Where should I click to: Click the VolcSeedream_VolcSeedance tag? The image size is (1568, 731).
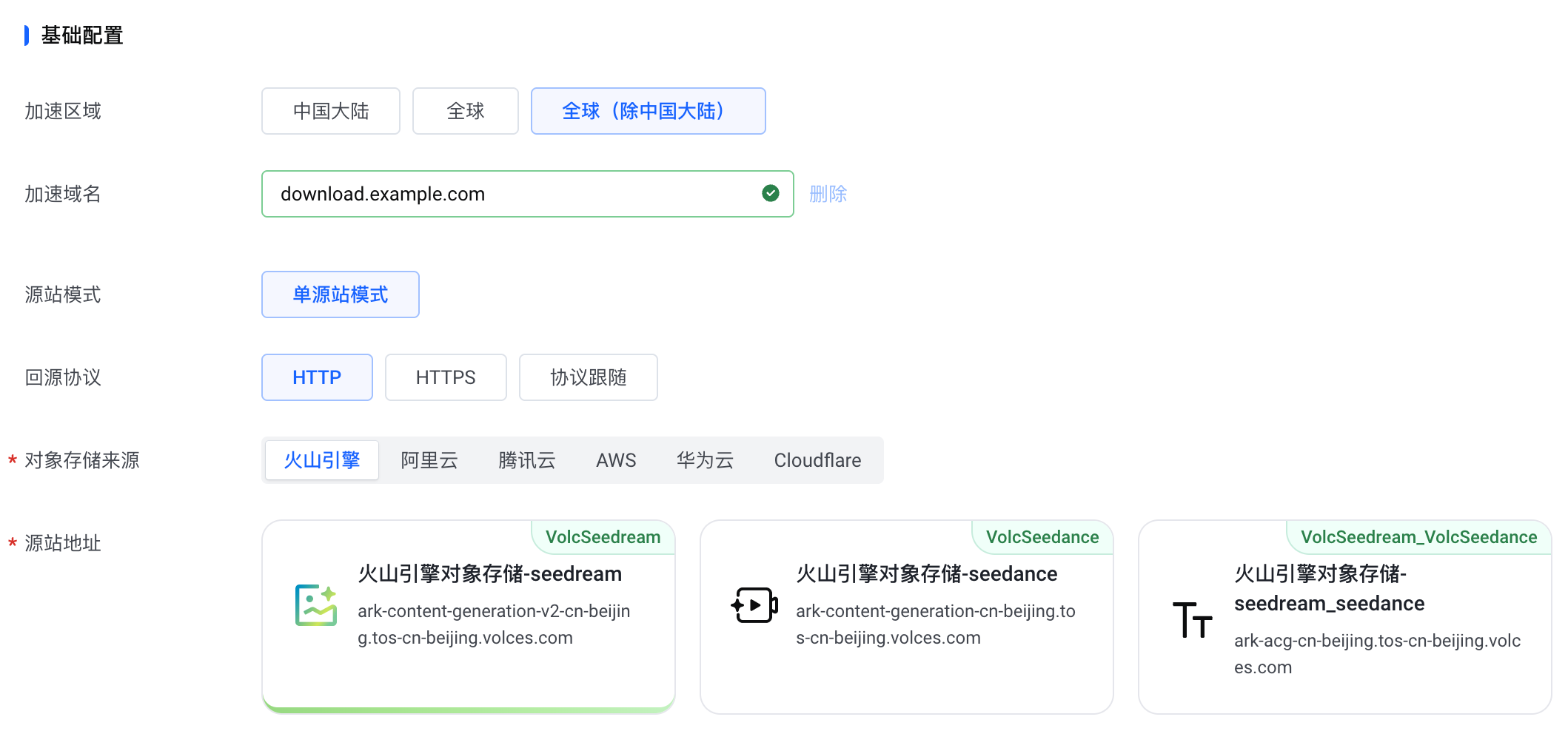point(1419,537)
